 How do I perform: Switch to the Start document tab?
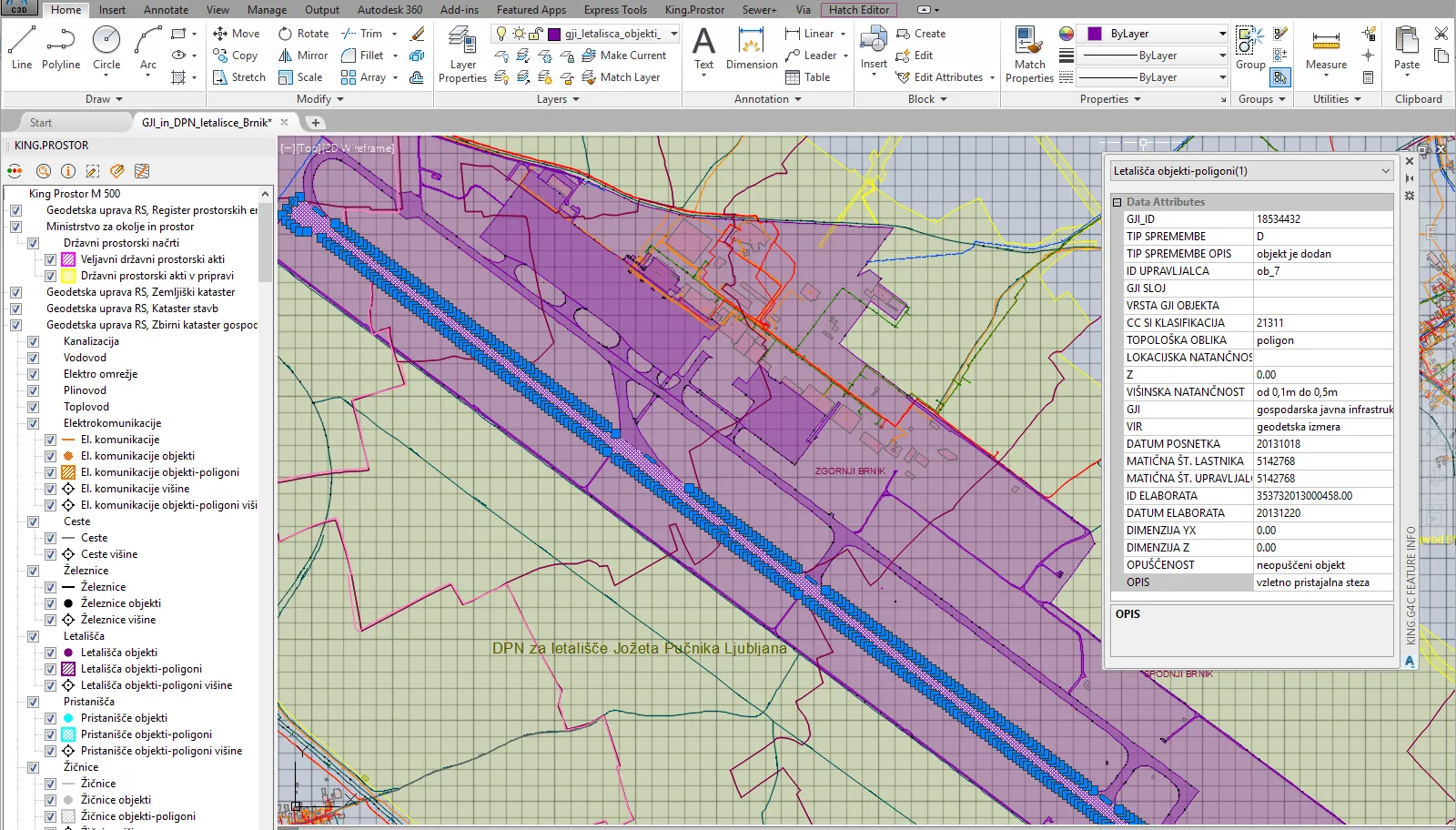point(41,123)
